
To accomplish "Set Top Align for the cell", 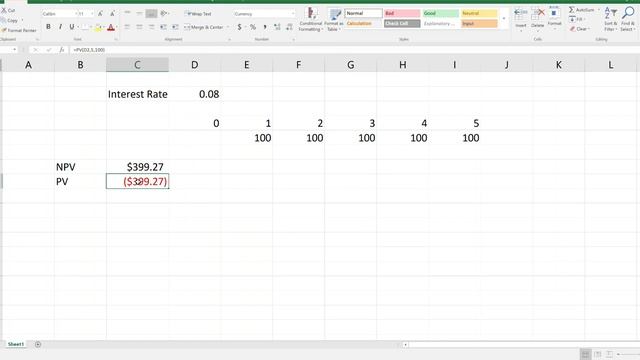I will (x=127, y=13).
